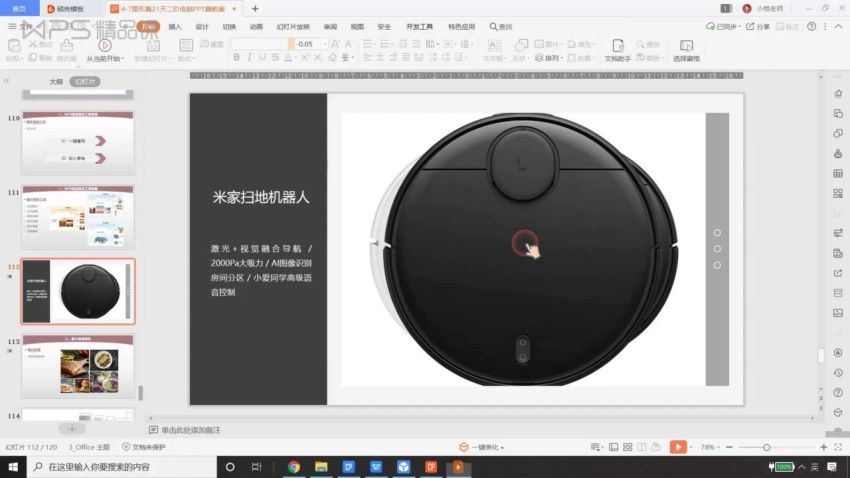Expand the font size dropdown showing -0.05
Image resolution: width=850 pixels, height=478 pixels.
click(325, 44)
